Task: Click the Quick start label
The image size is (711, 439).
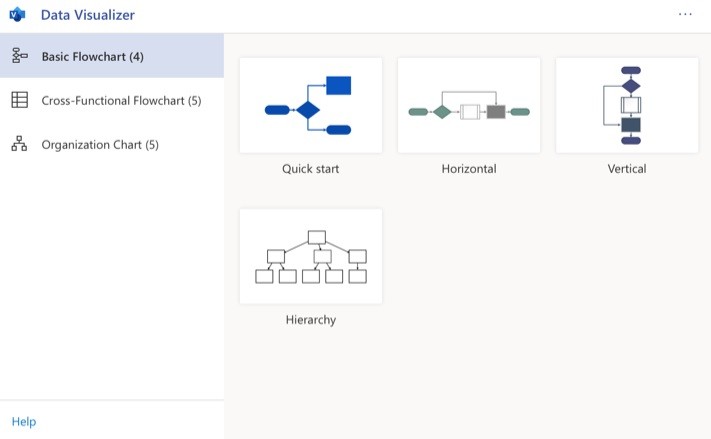Action: [x=311, y=169]
